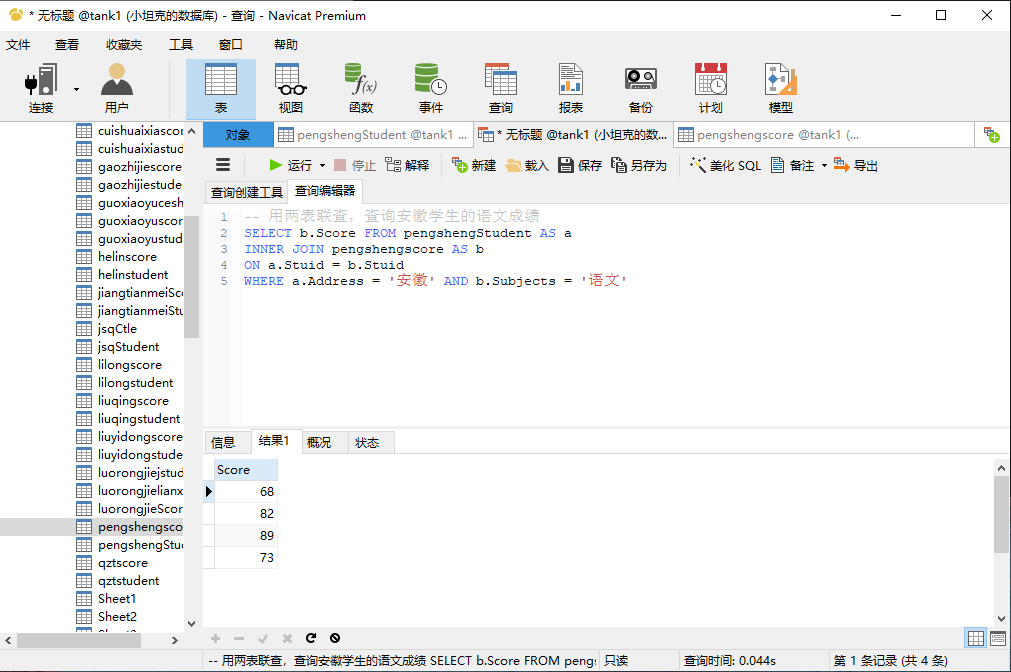Click the sidebar horizontal scrollbar thumb
1011x672 pixels.
pos(79,640)
